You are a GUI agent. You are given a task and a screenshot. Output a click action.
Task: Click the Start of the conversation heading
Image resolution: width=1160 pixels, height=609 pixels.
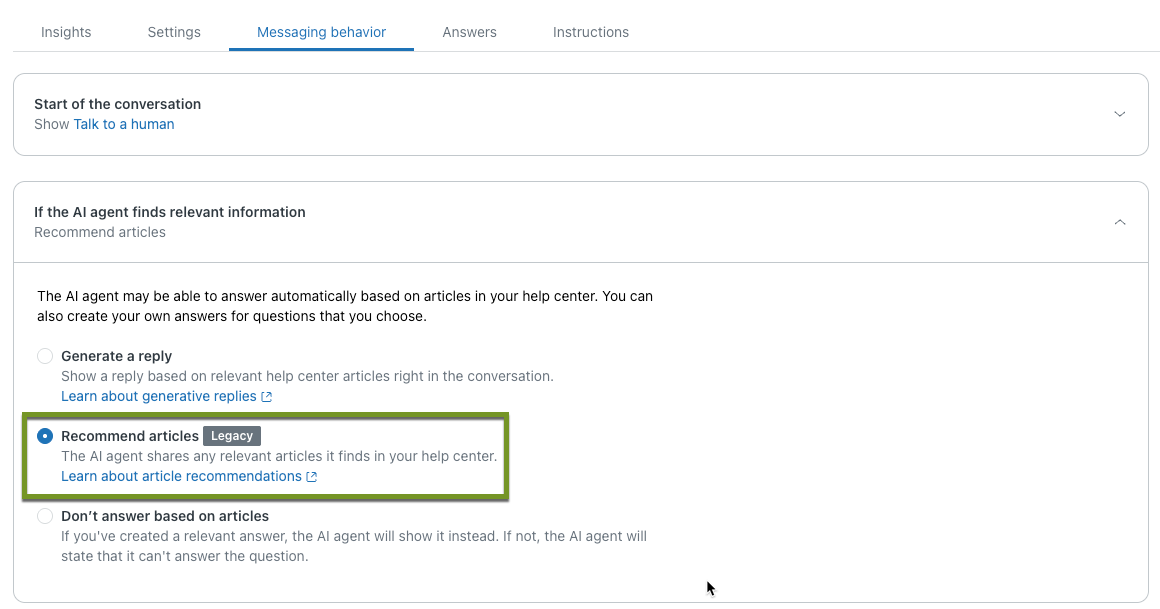[117, 104]
